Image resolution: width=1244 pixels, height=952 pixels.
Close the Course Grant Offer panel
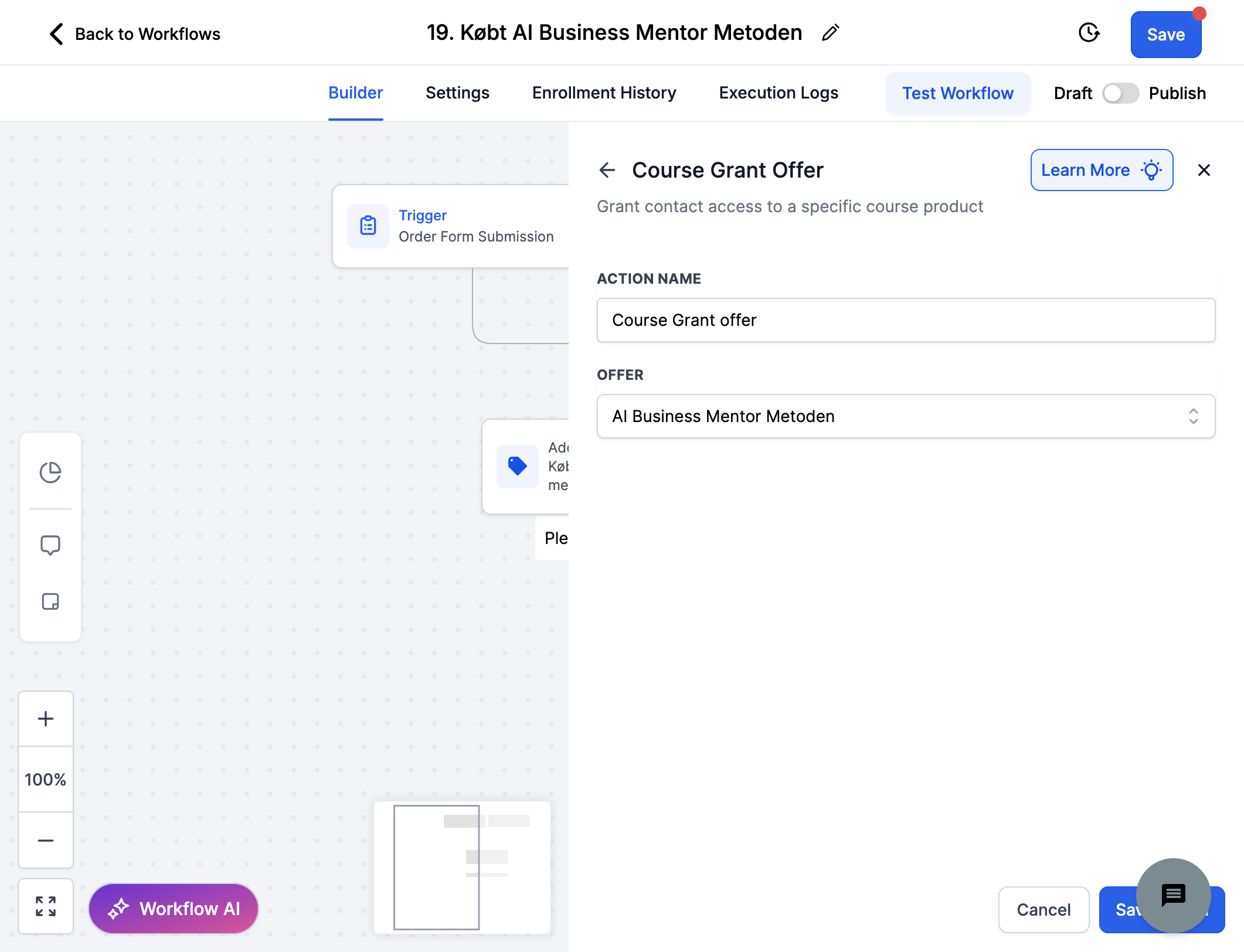click(1204, 170)
